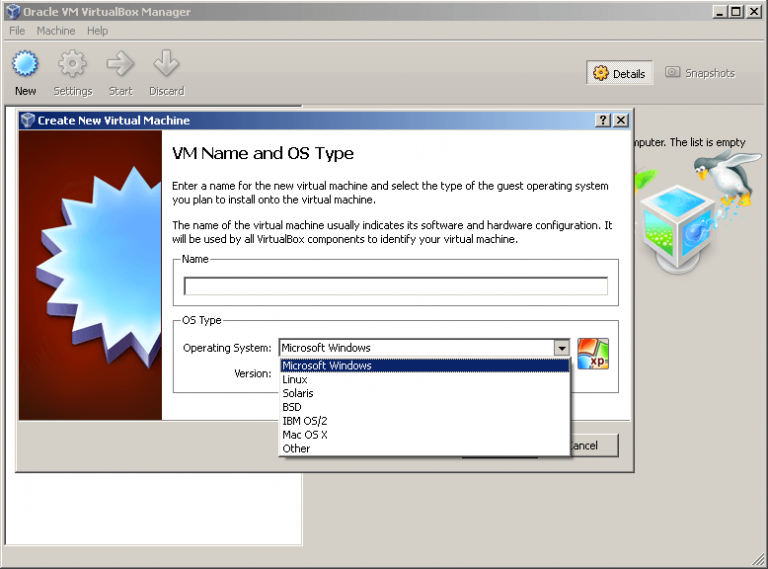This screenshot has width=768, height=569.
Task: Open the Help menu
Action: (97, 31)
